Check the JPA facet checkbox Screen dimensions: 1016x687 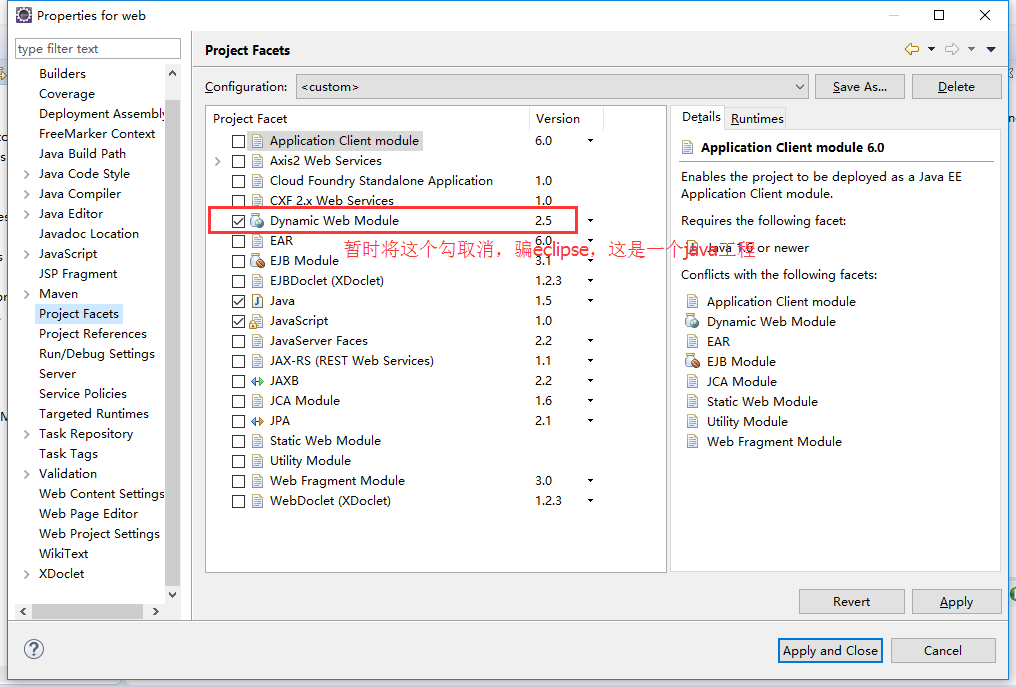click(x=238, y=421)
